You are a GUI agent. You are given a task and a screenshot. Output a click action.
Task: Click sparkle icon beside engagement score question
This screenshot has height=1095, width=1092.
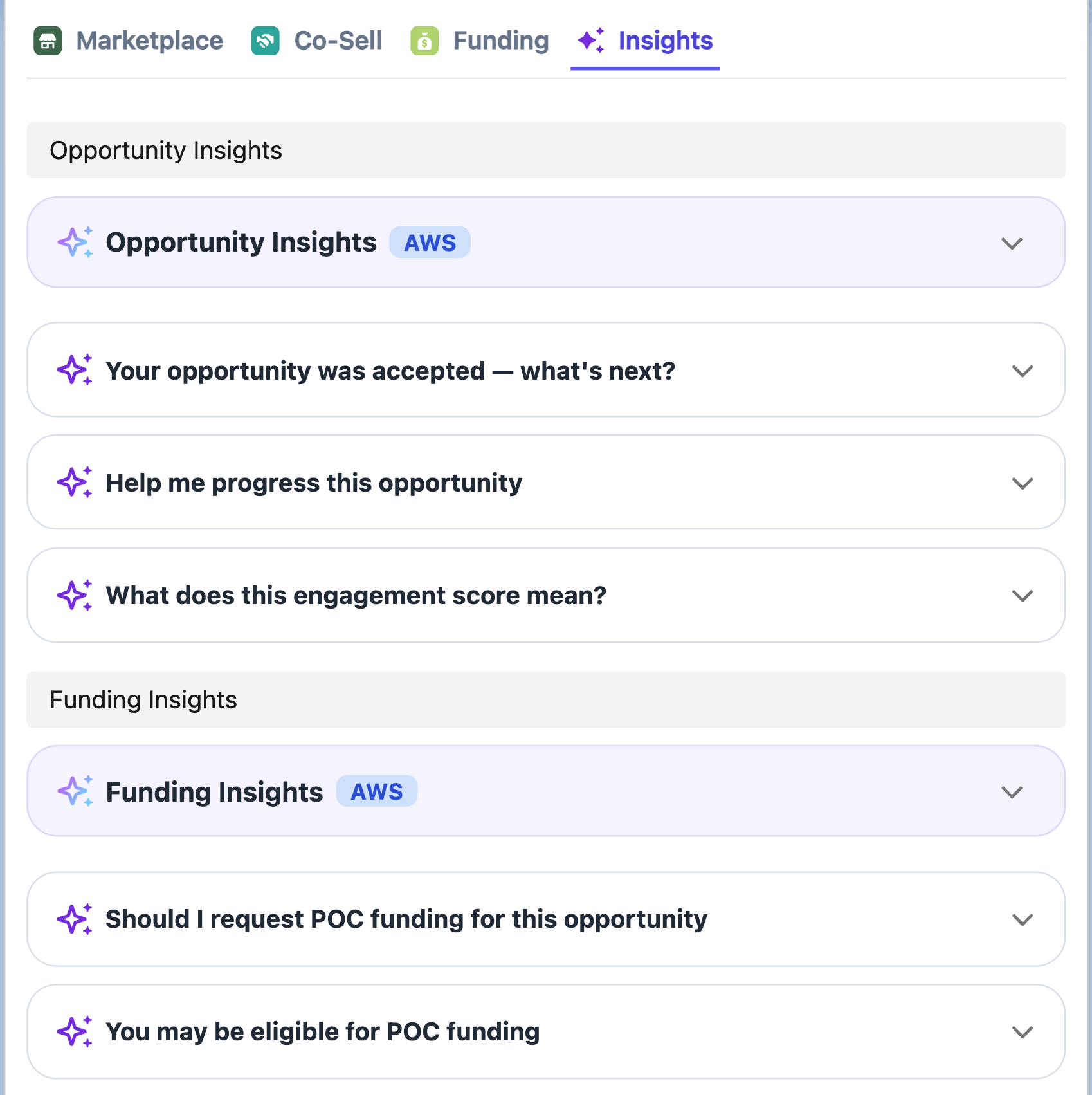tap(75, 595)
